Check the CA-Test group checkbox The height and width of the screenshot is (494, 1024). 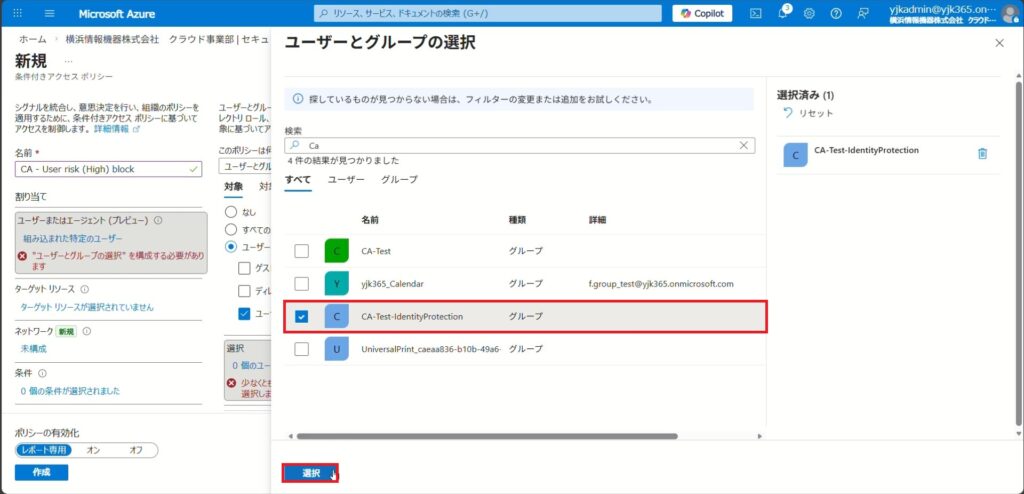click(x=302, y=251)
